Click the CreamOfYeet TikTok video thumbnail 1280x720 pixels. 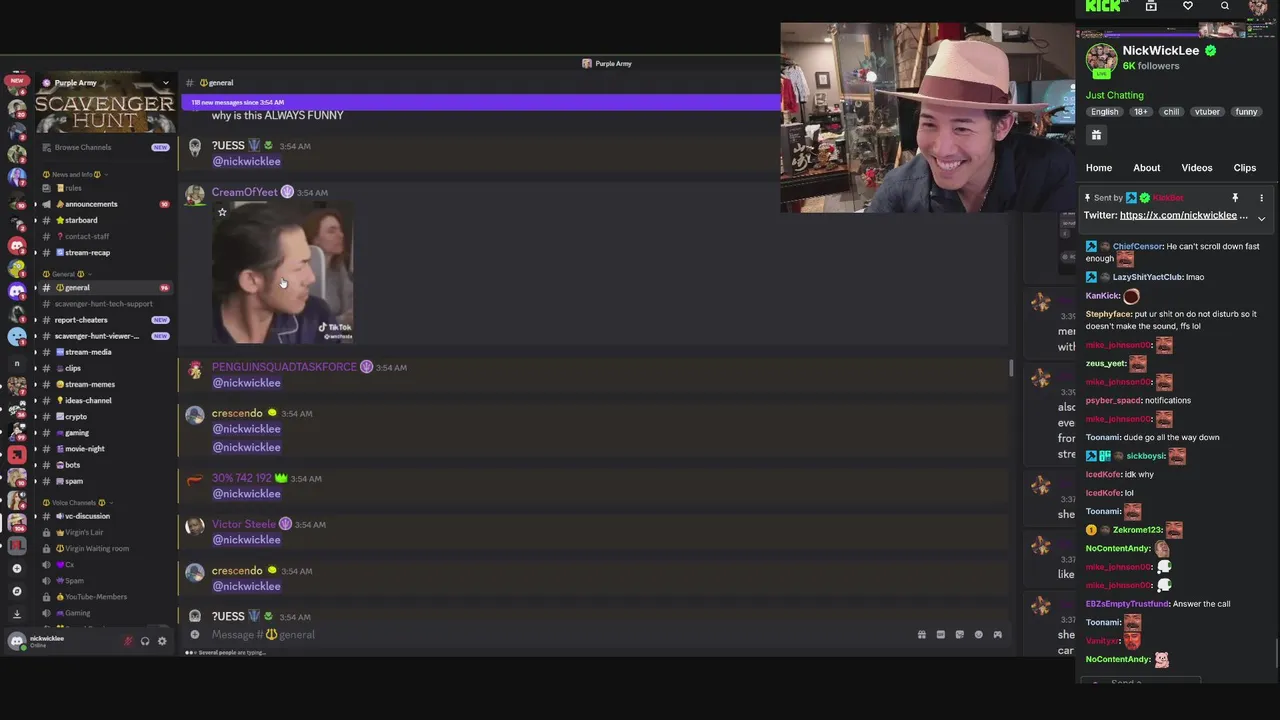282,272
